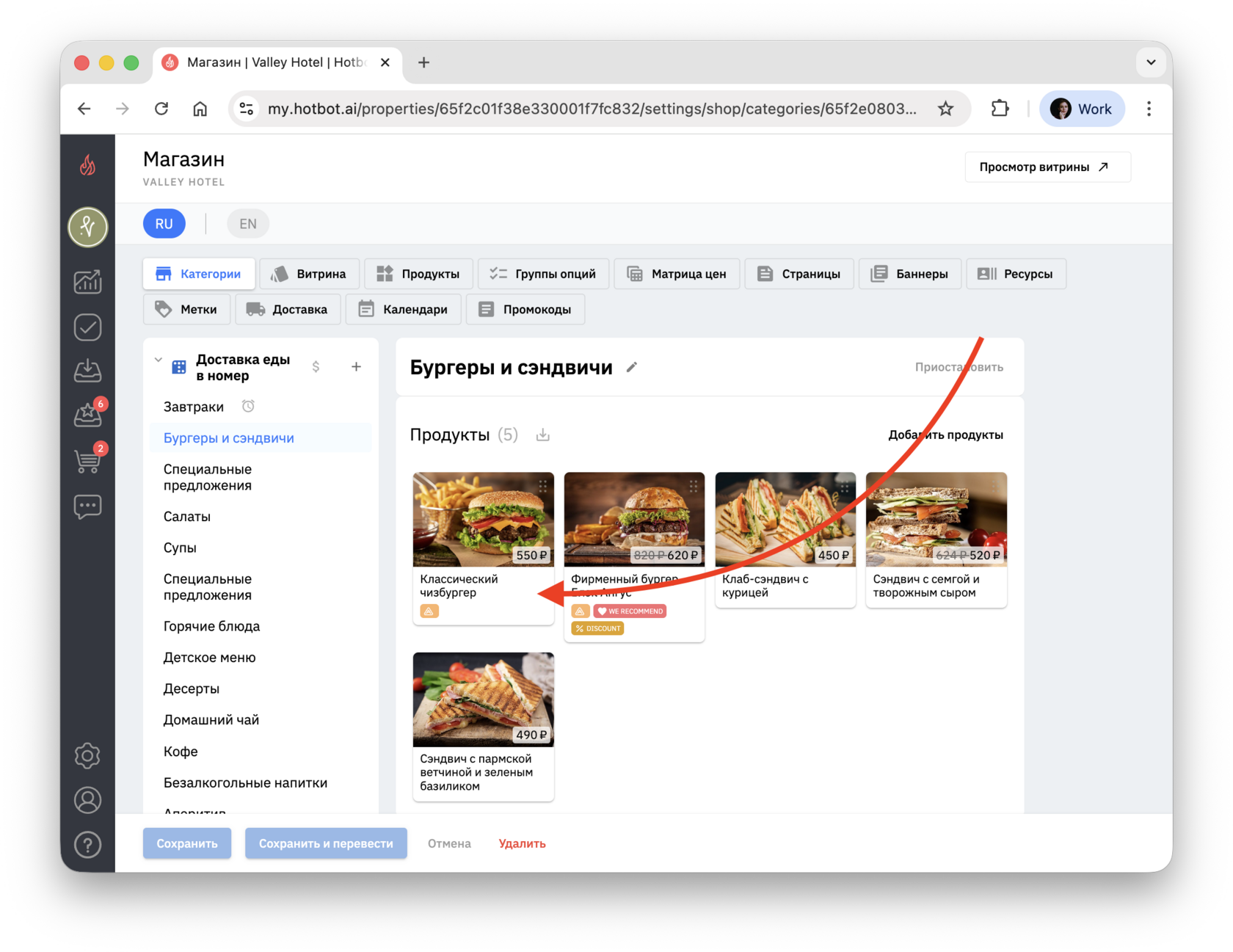This screenshot has height=952, width=1233.
Task: Click the allergen badge on Классический чизбургер
Action: tap(429, 611)
